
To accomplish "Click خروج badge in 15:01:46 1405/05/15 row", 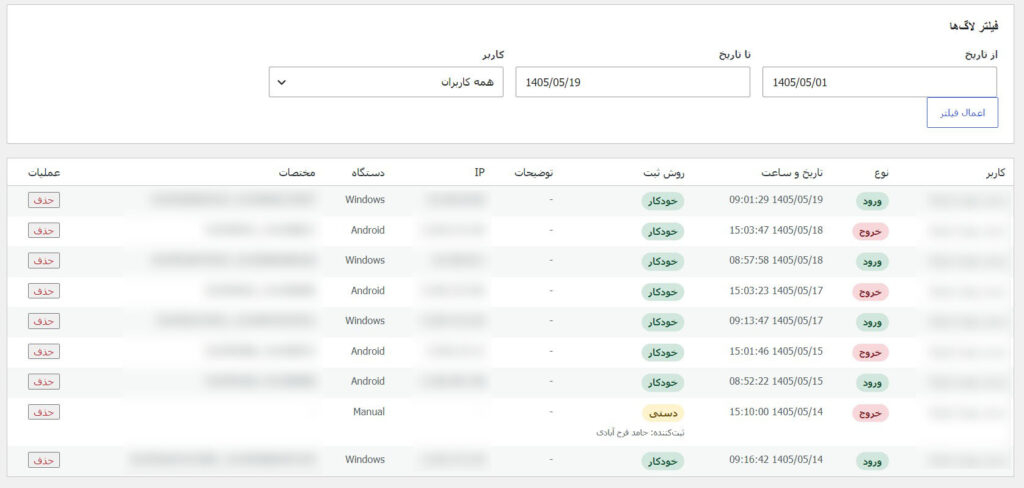I will 871,352.
